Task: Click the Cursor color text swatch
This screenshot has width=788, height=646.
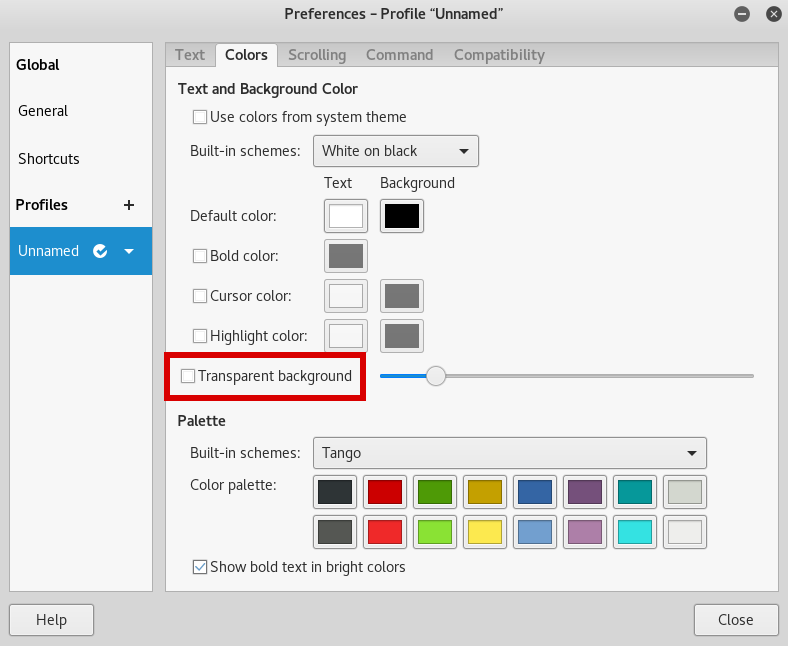Action: click(346, 296)
